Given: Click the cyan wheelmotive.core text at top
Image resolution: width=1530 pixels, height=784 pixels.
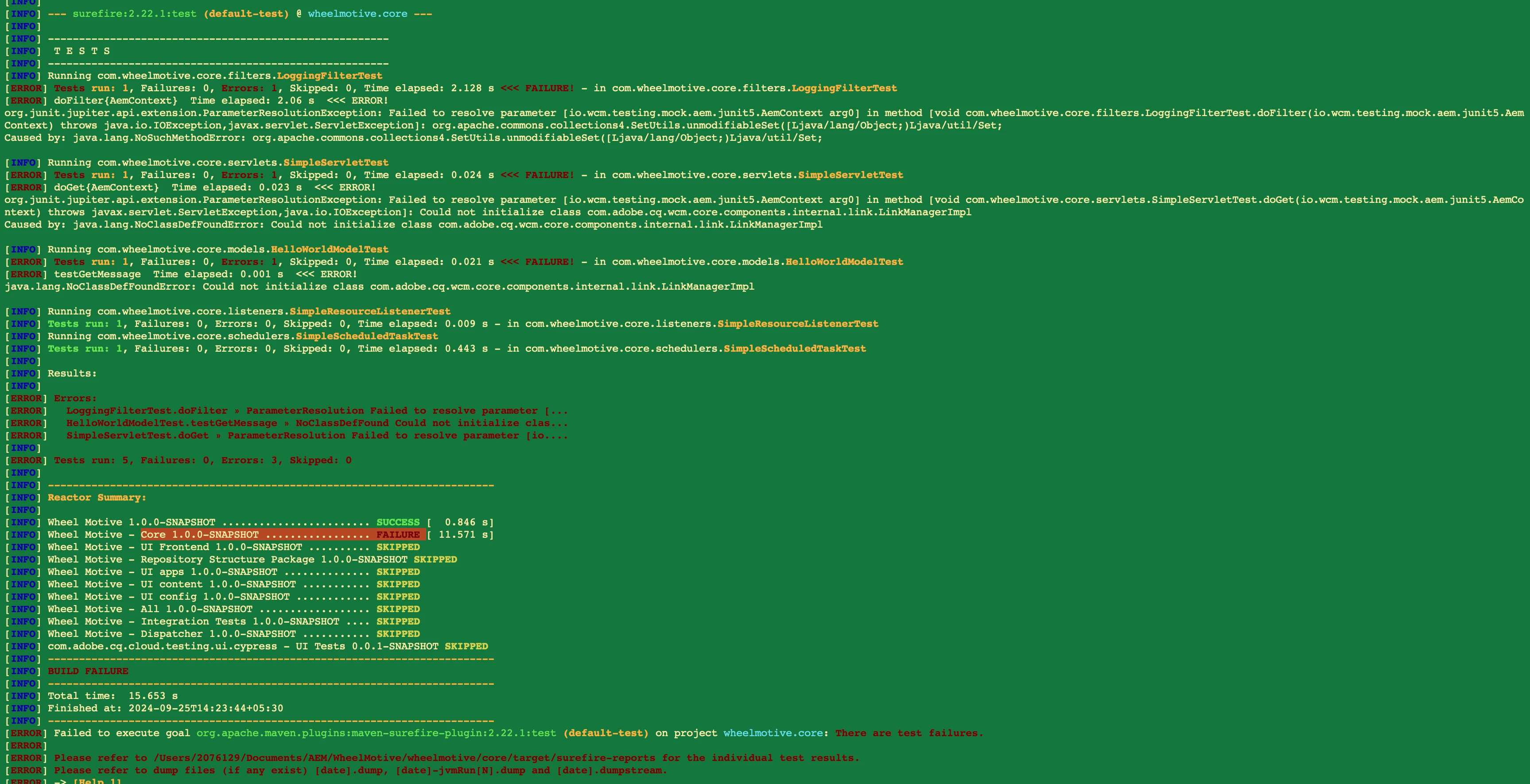Looking at the screenshot, I should click(x=357, y=14).
